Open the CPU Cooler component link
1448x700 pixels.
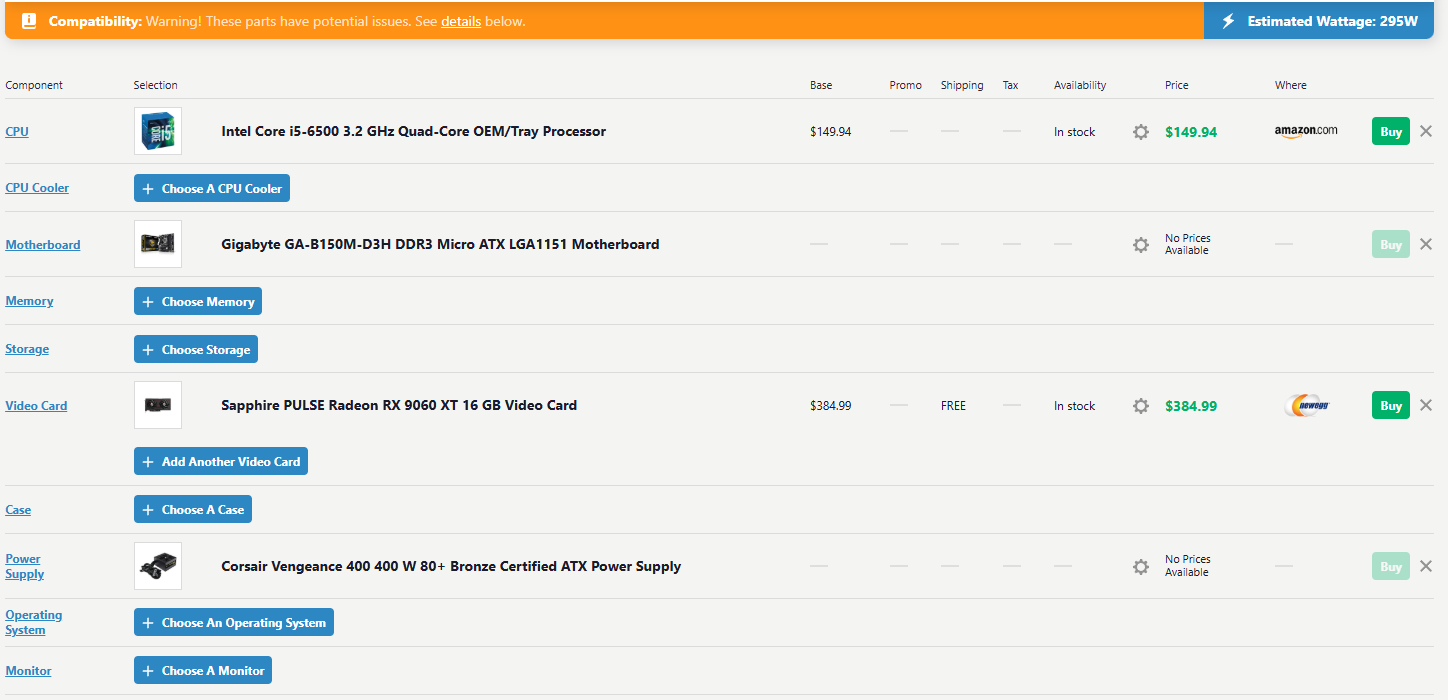click(x=37, y=188)
